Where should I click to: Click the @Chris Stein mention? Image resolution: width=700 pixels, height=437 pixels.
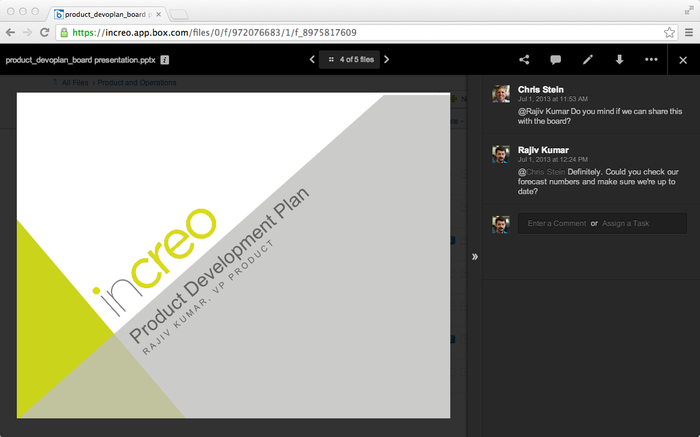click(542, 172)
